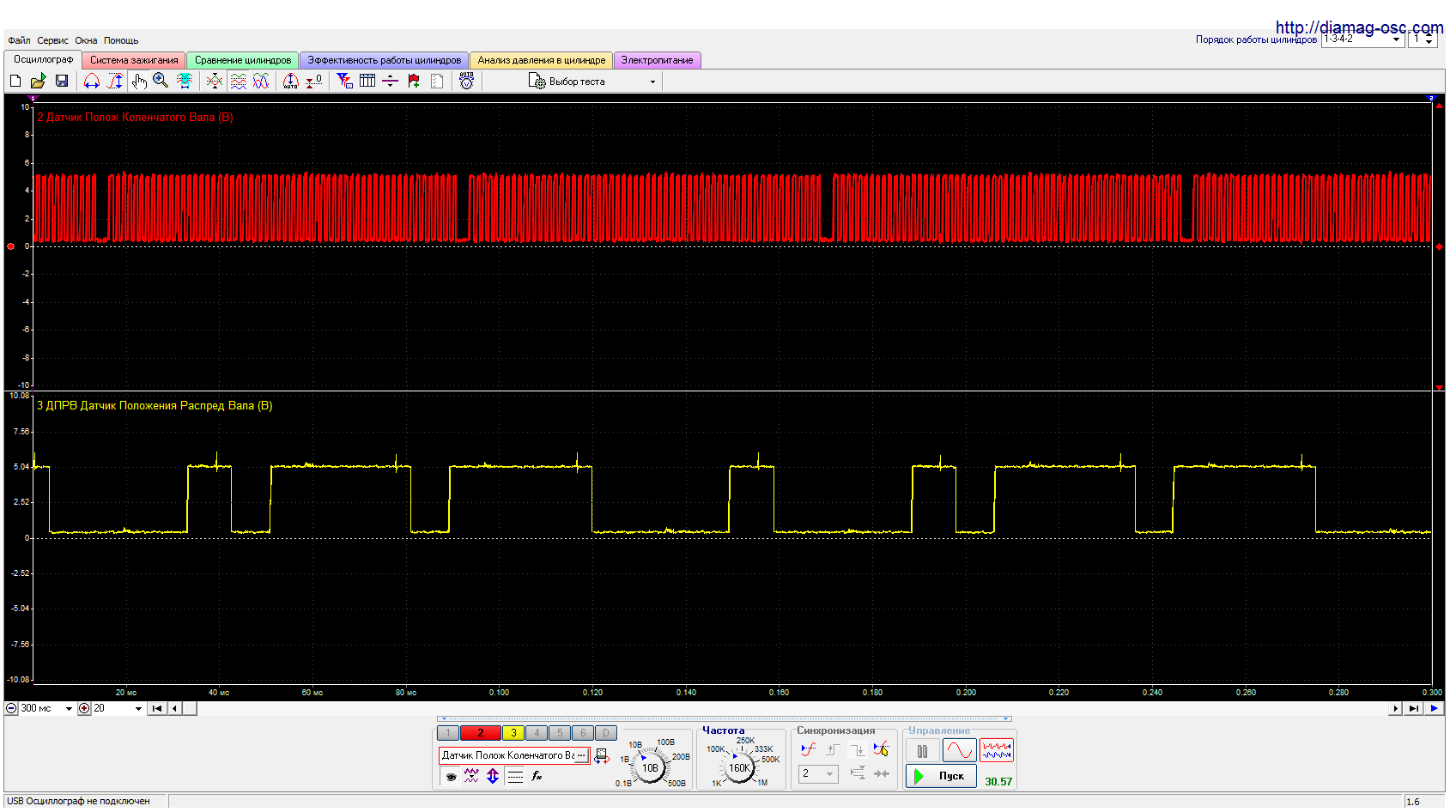Open the report checklist icon
This screenshot has height=812, width=1456.
tap(437, 81)
